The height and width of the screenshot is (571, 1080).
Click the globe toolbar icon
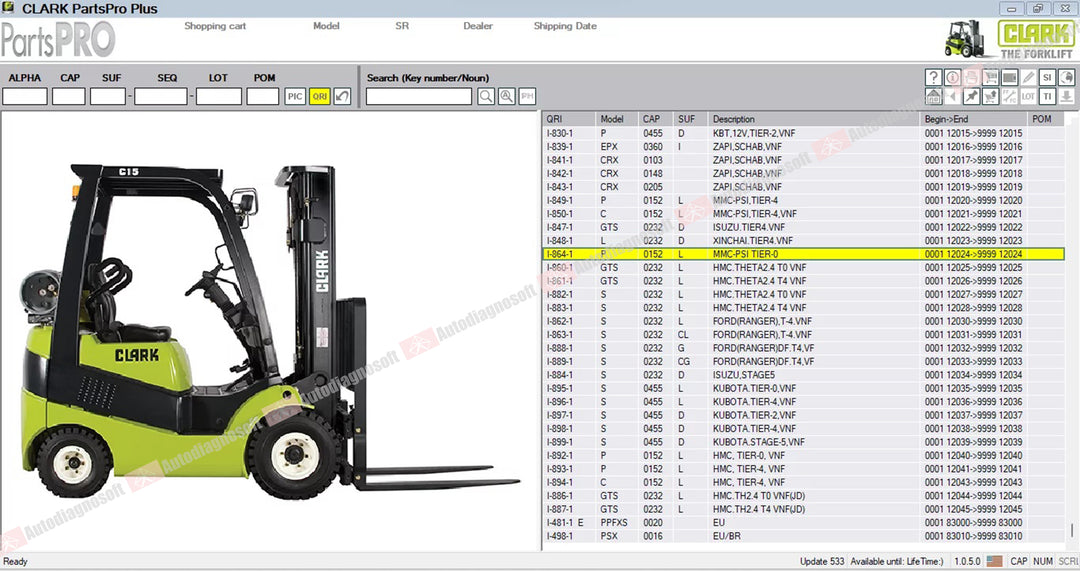click(x=1066, y=77)
